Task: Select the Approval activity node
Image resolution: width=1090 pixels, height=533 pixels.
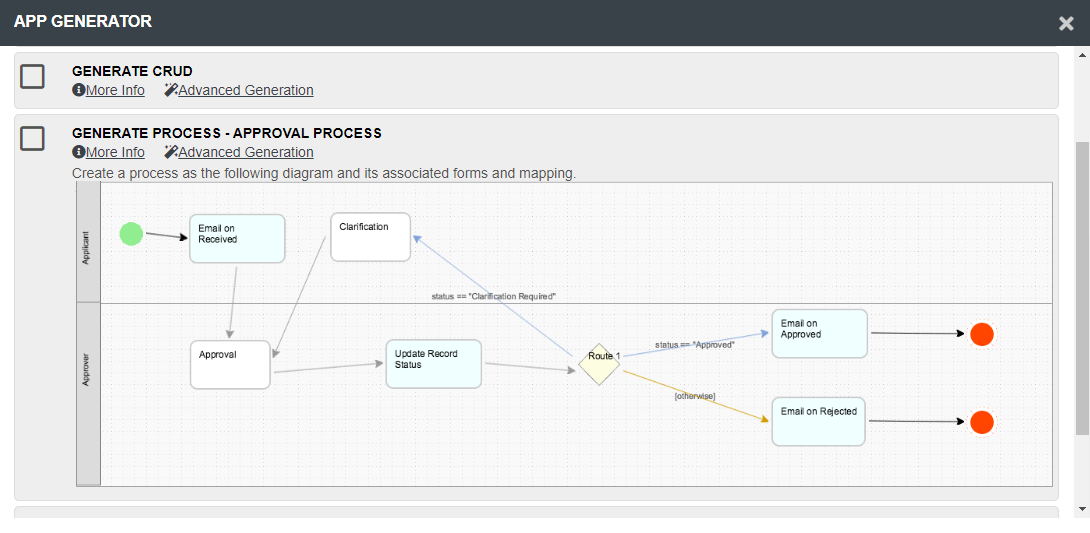Action: tap(230, 364)
